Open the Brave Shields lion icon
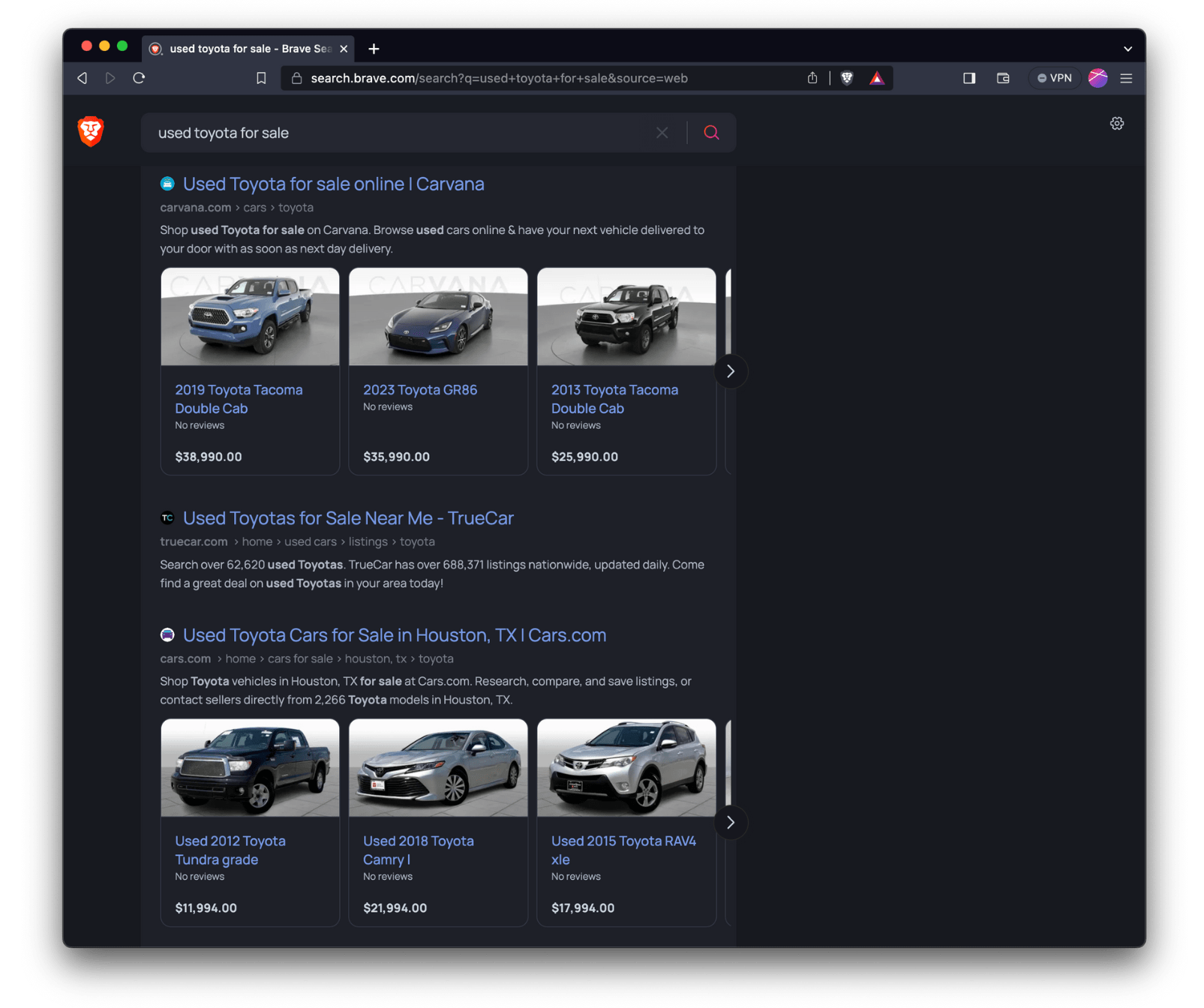Viewport: 1204px width, 1008px height. click(x=847, y=78)
